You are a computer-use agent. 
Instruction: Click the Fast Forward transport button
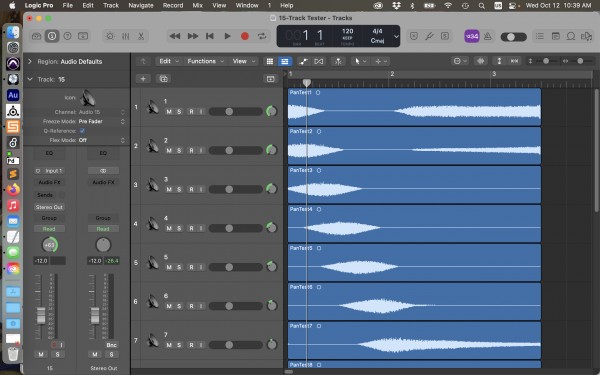[192, 36]
